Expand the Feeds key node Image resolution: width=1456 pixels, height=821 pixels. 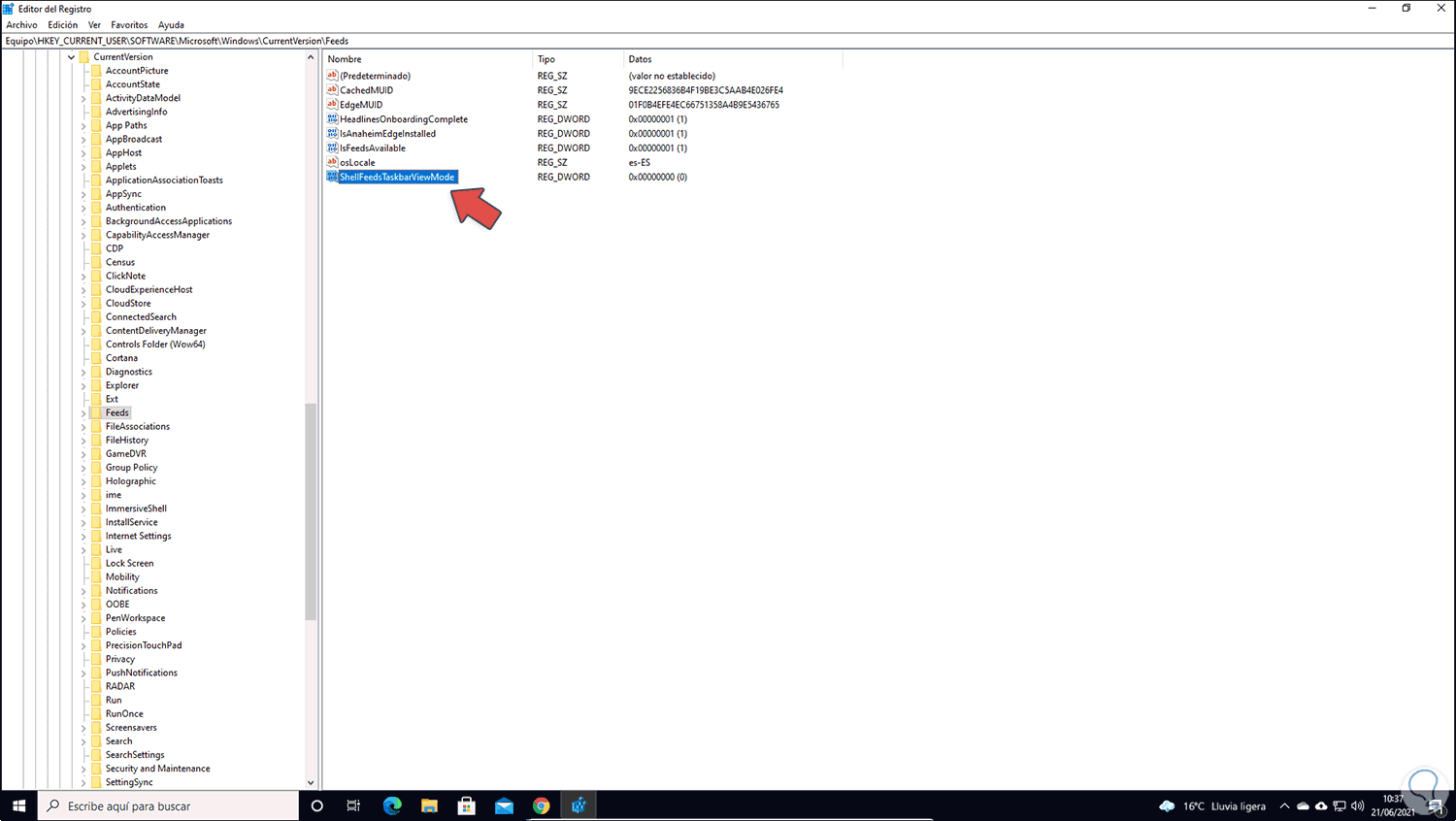coord(83,413)
